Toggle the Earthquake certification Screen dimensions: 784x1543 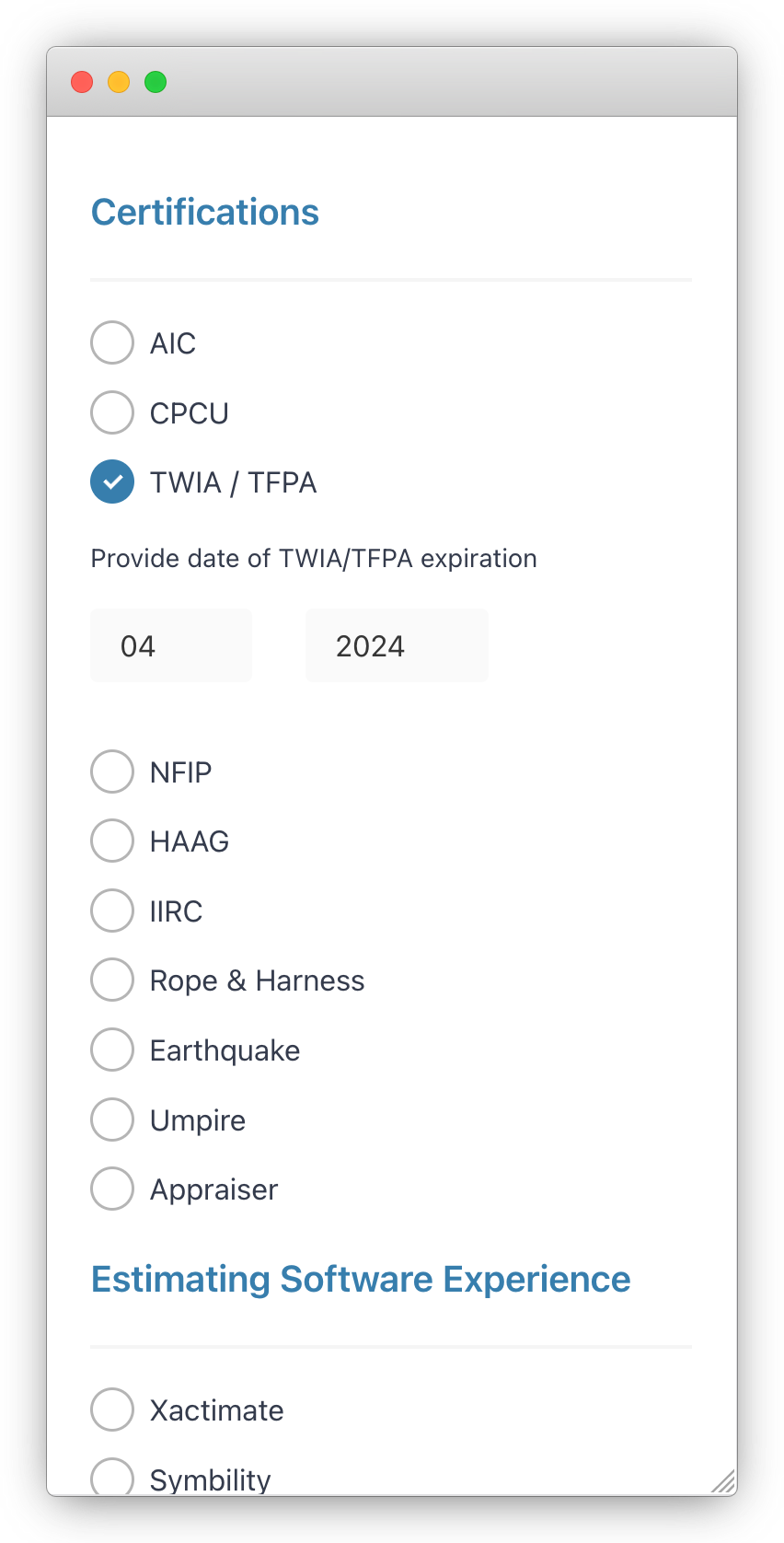click(x=112, y=1050)
